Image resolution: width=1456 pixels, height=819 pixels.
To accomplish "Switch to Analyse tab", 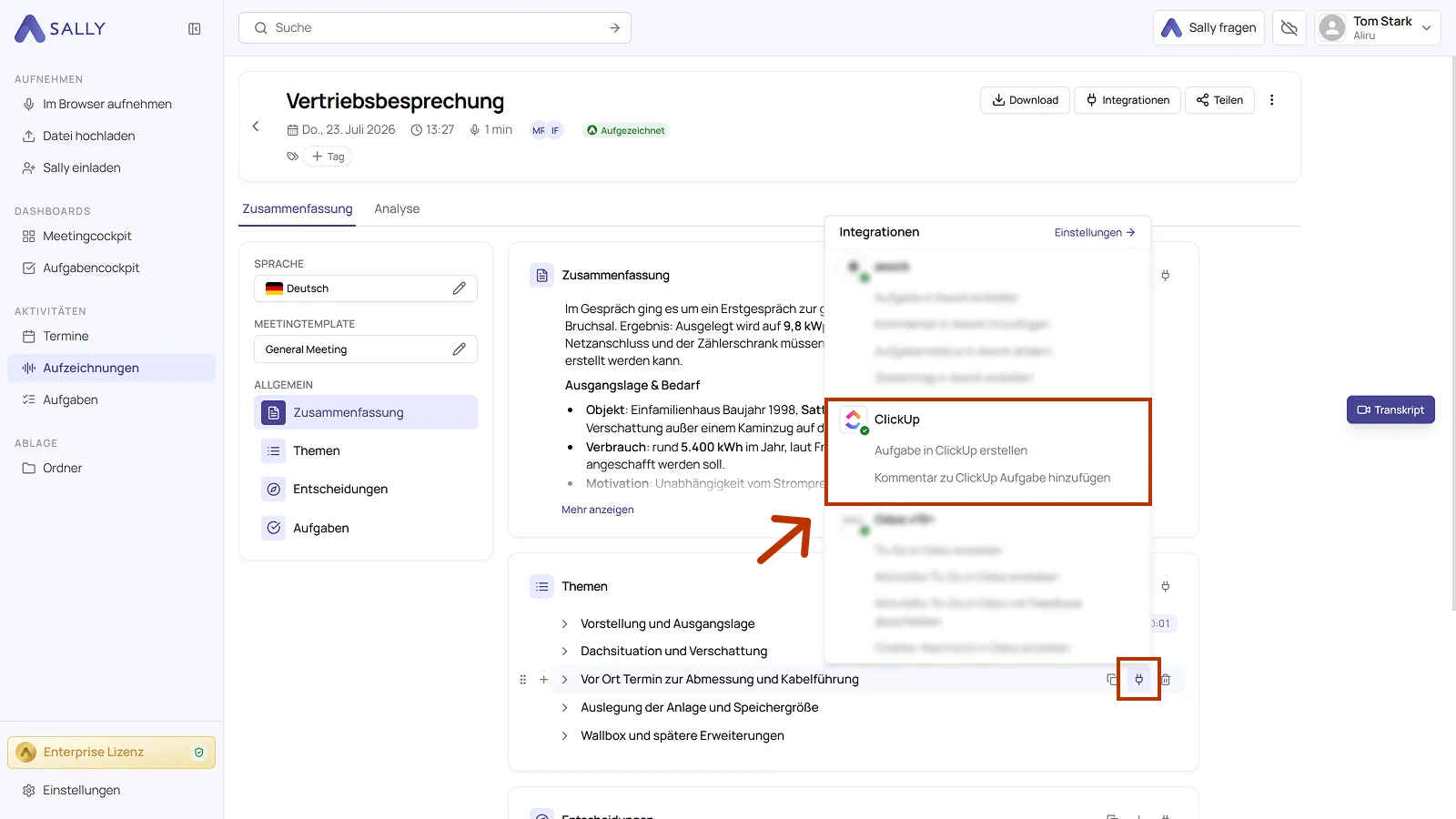I will point(397,209).
